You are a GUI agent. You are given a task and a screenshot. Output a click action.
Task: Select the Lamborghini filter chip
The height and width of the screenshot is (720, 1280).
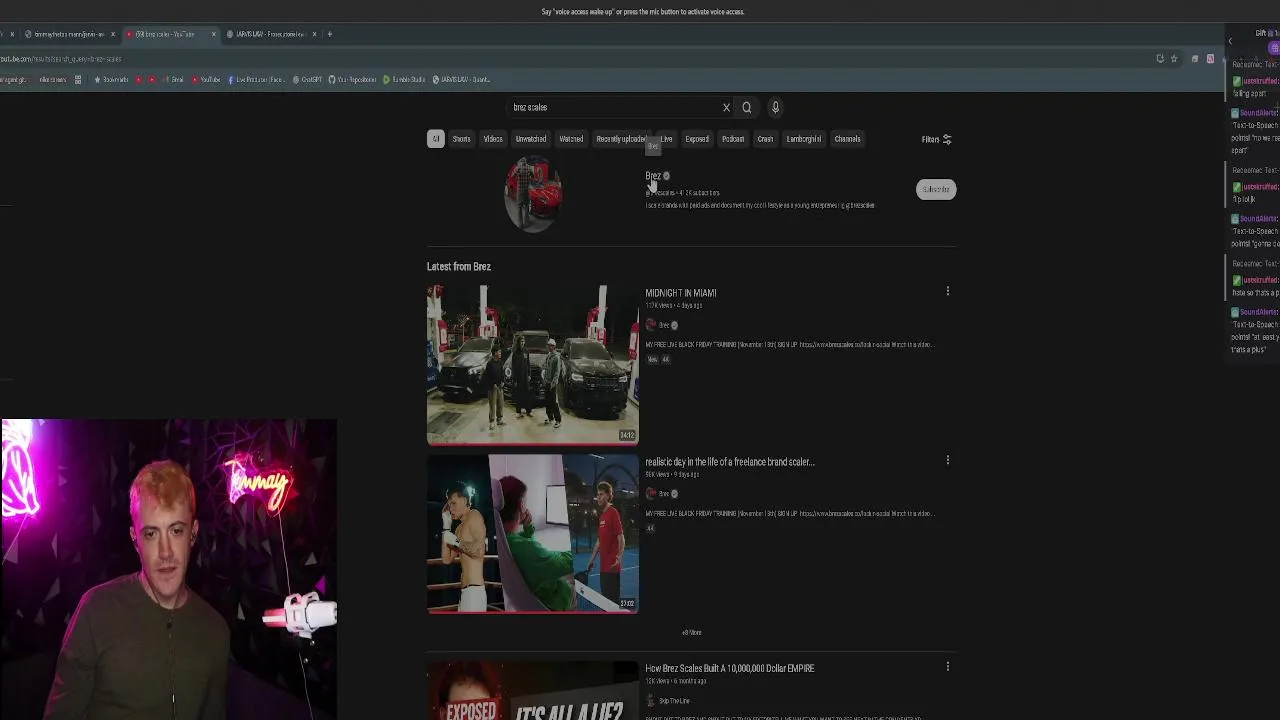(x=804, y=139)
